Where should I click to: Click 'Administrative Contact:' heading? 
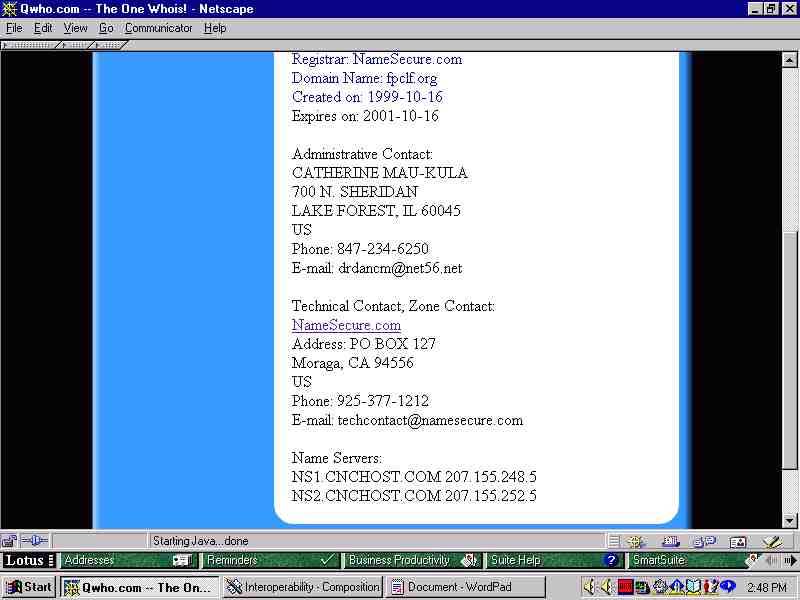click(x=362, y=154)
